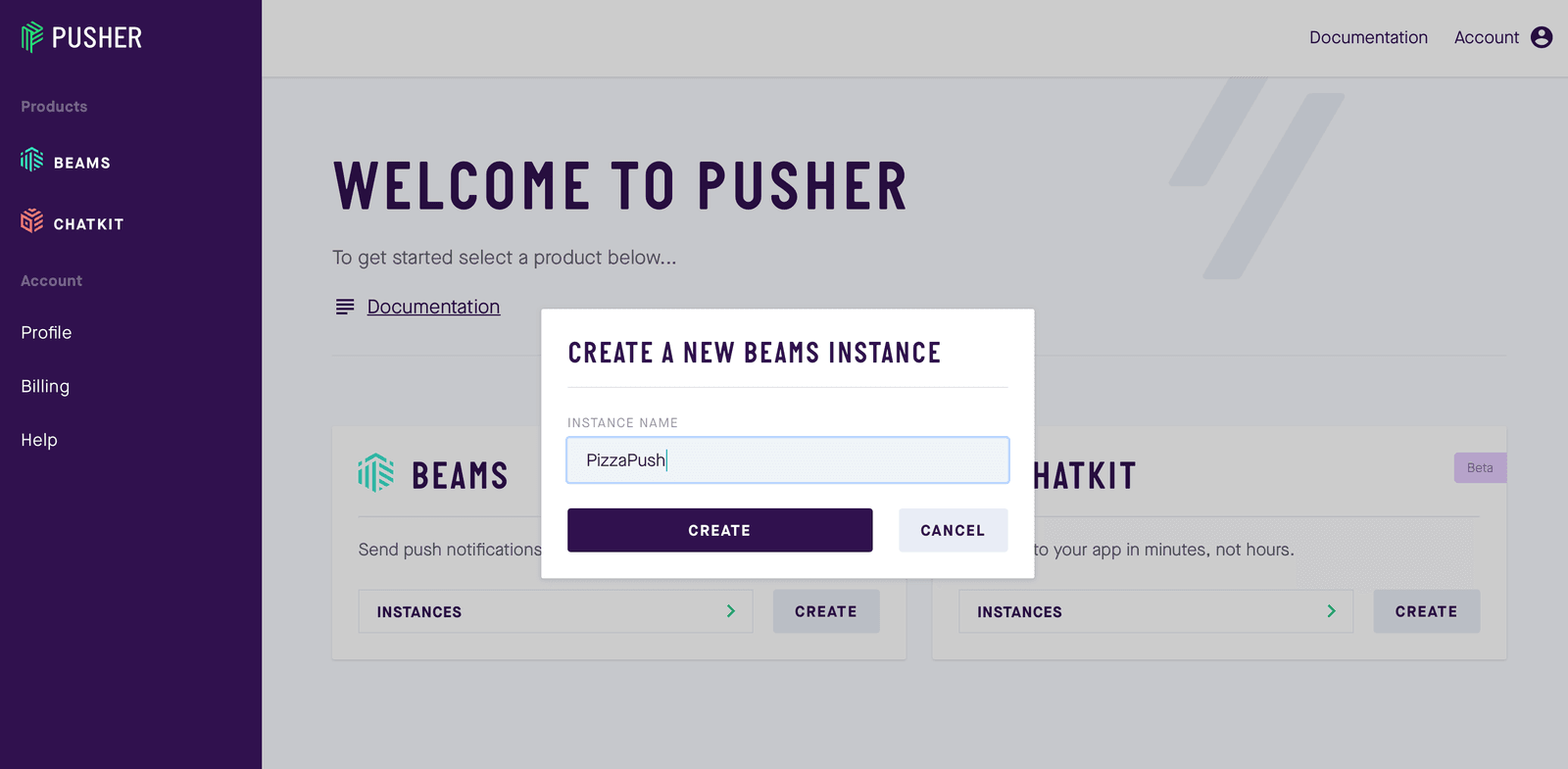Viewport: 1568px width, 769px height.
Task: Click the Beams card logo icon
Action: pos(376,473)
